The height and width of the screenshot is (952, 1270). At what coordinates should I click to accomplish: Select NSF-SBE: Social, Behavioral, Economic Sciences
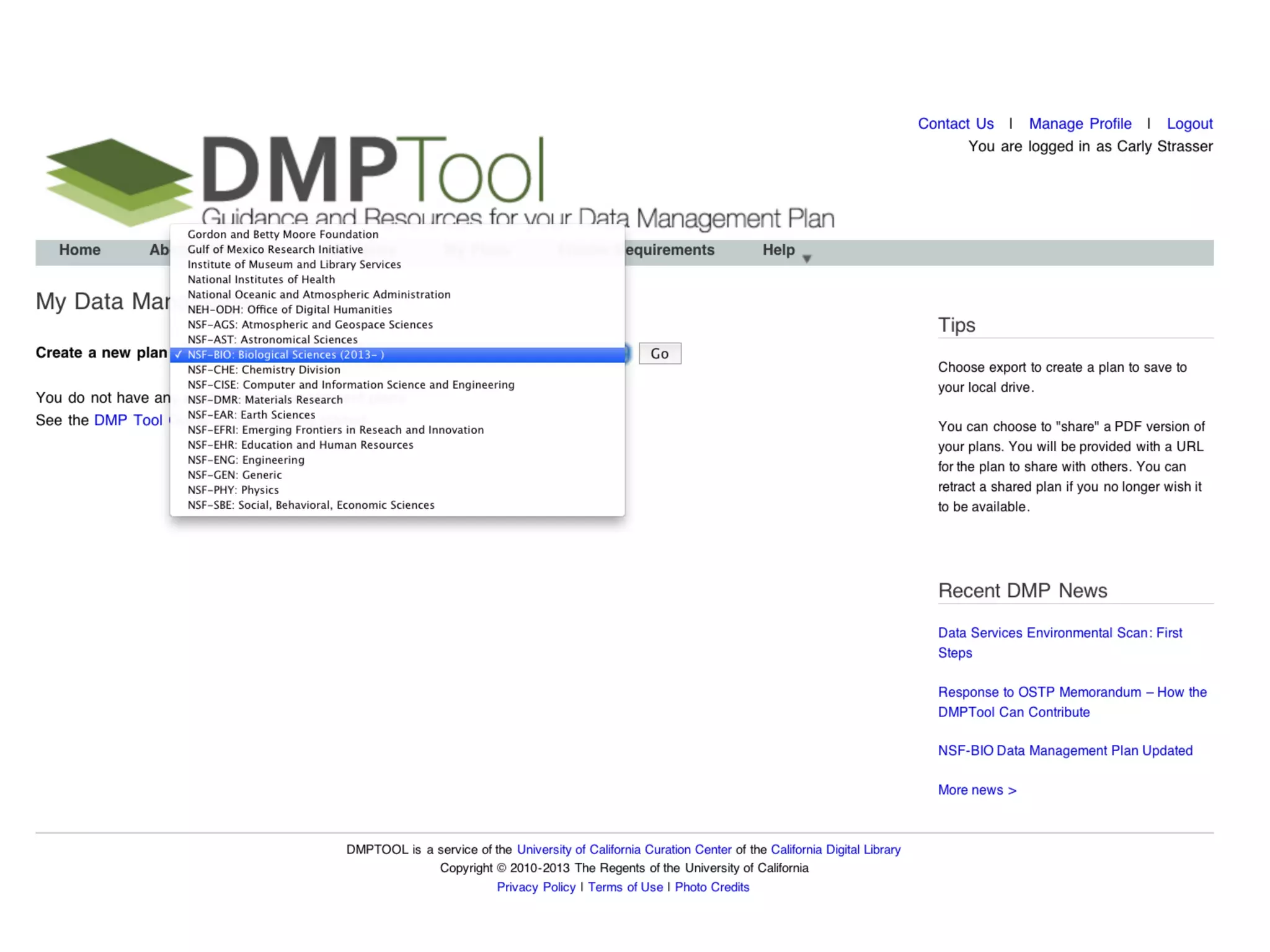[311, 505]
